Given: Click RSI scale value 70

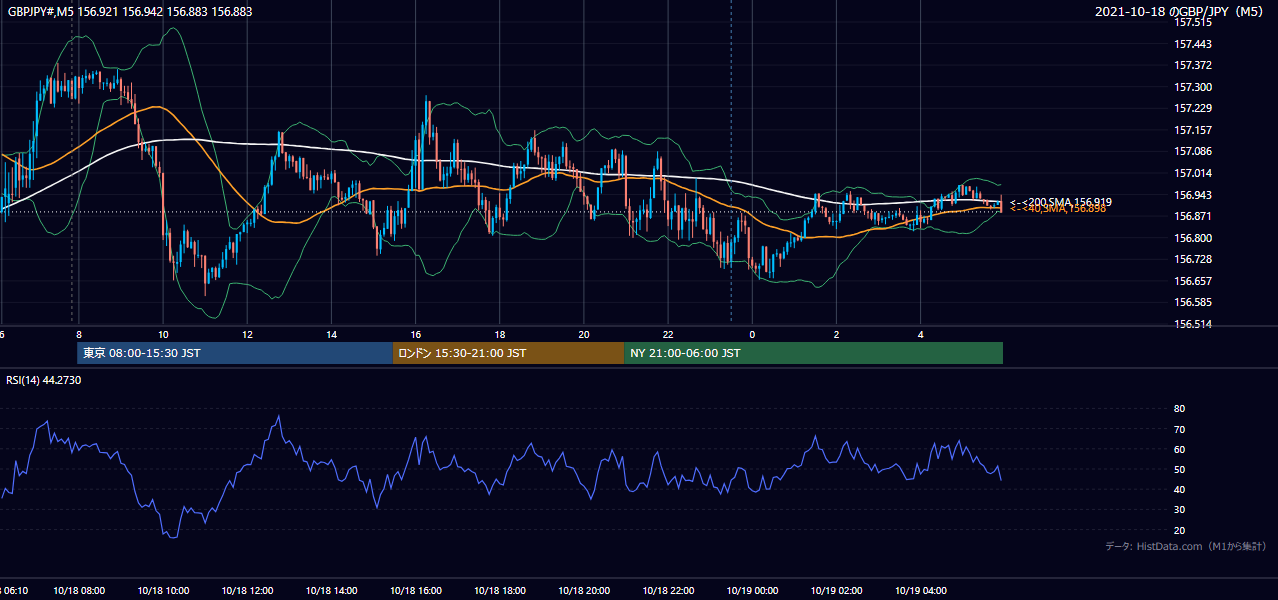Looking at the screenshot, I should (x=1179, y=429).
